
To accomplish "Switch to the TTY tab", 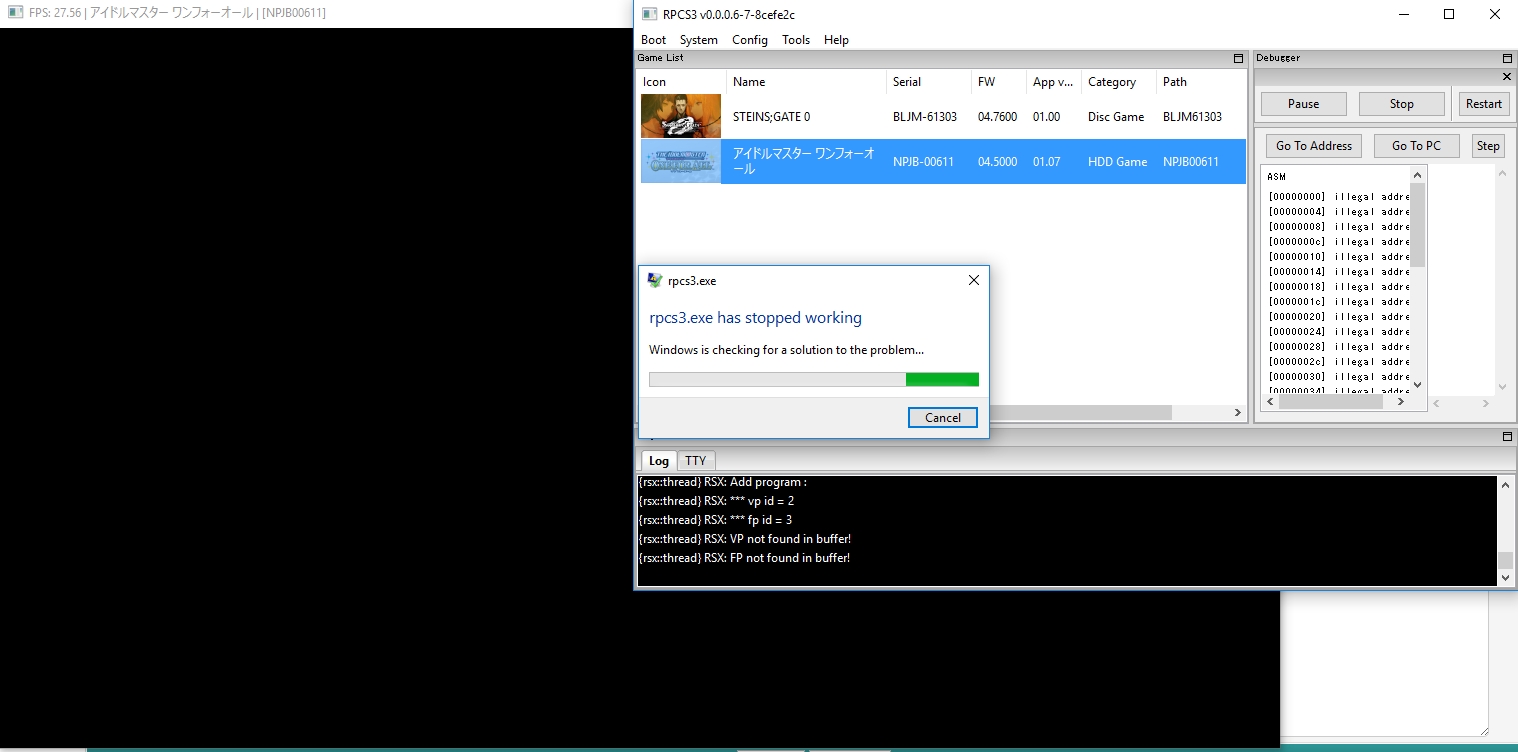I will (x=695, y=461).
